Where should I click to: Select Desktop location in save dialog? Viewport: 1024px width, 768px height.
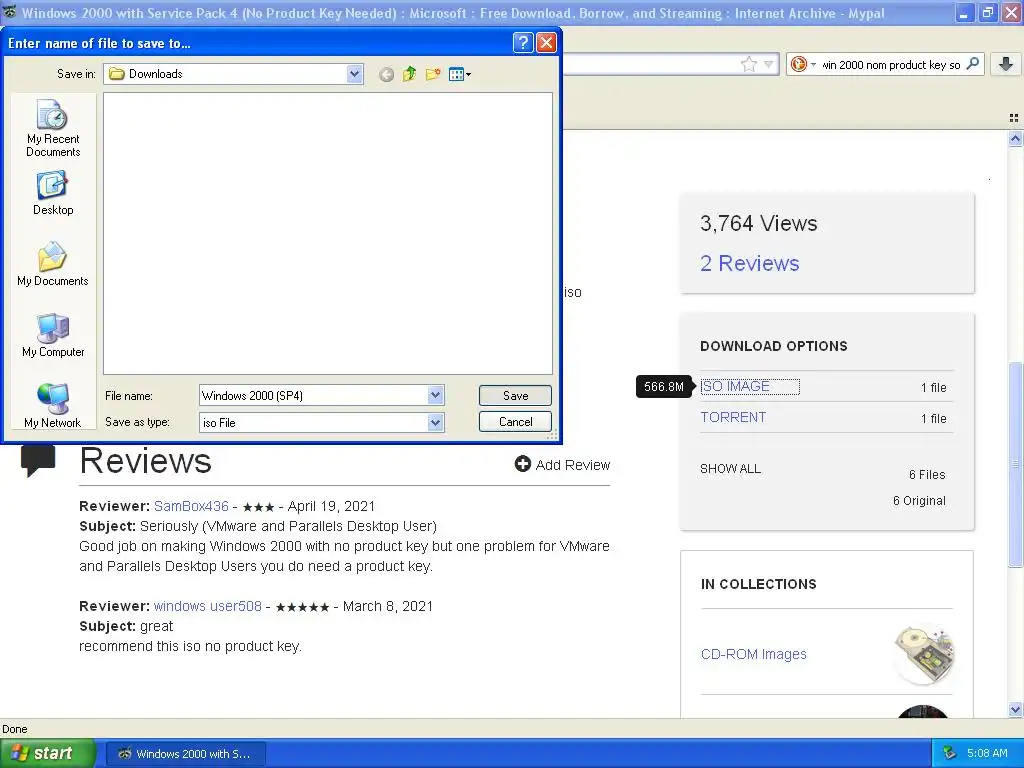[x=53, y=193]
